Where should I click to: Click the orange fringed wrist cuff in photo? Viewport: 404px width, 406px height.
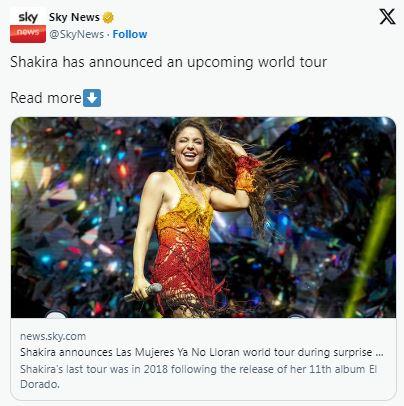[247, 174]
